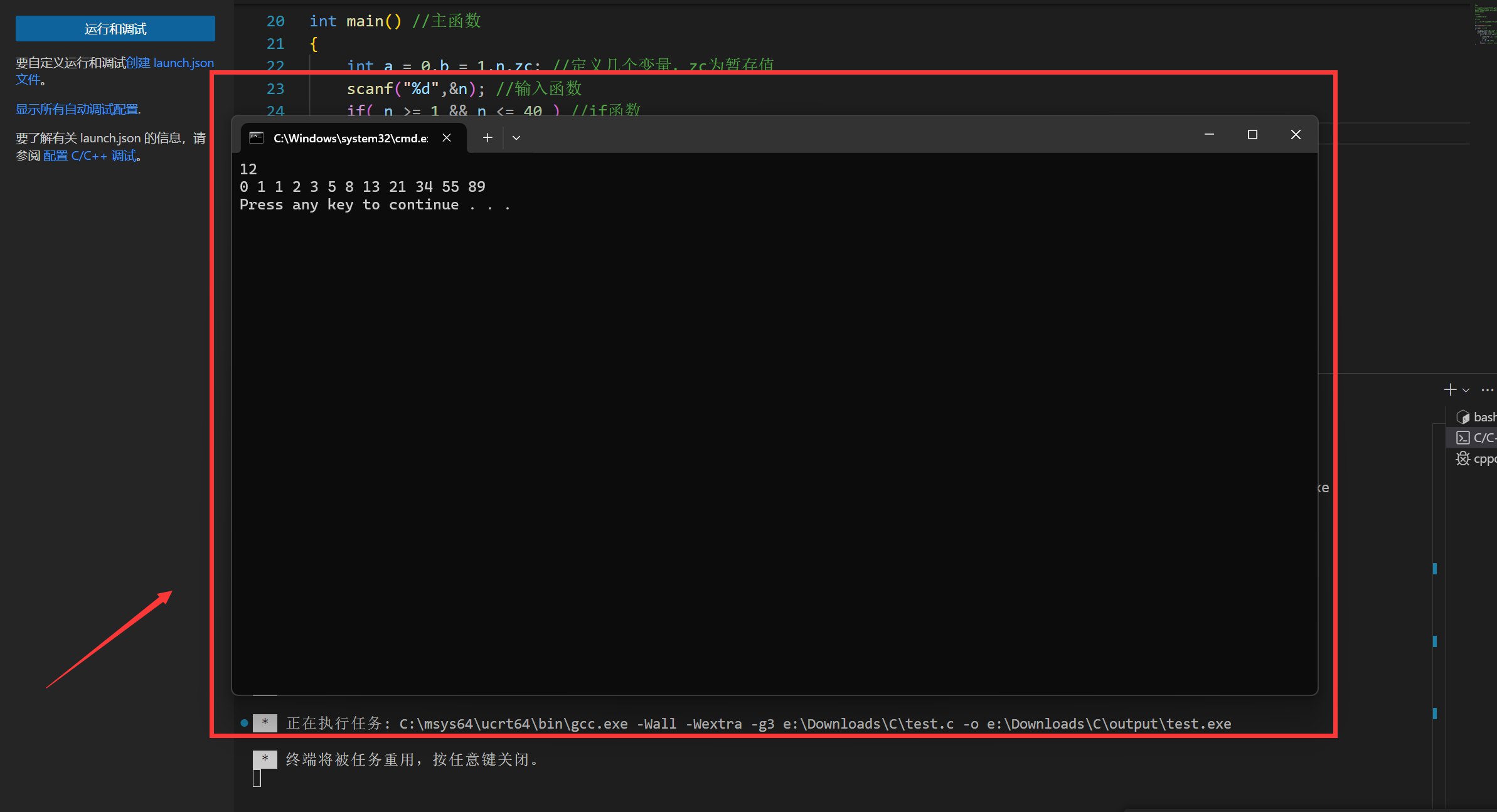Viewport: 1497px width, 812px height.
Task: Close the cmd terminal window
Action: click(x=1296, y=135)
